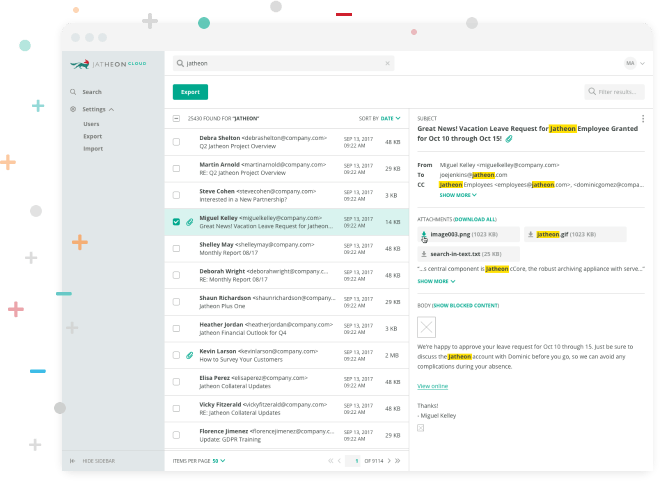Click DOWNLOAD ALL attachments link
The height and width of the screenshot is (481, 660).
(x=475, y=219)
